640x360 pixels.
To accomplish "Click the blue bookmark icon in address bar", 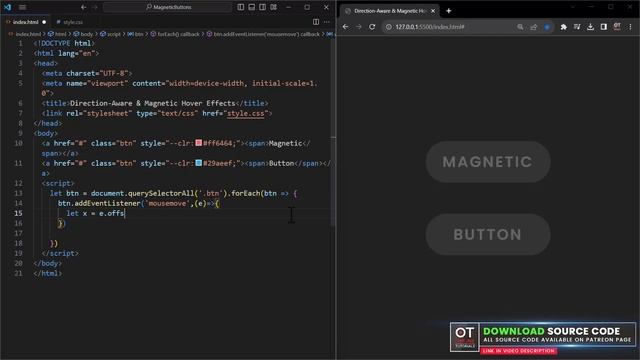I will (x=547, y=27).
